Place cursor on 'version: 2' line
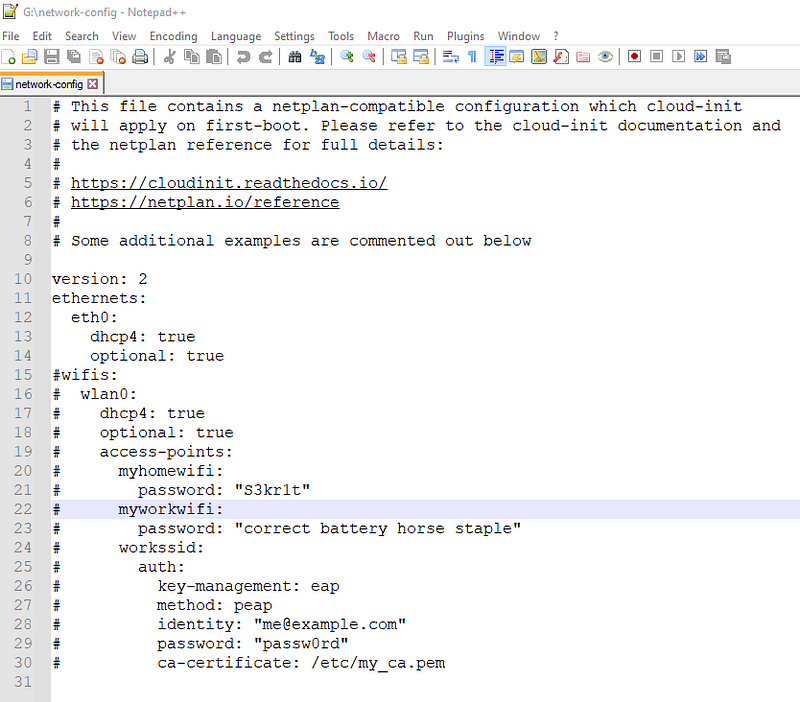Image resolution: width=800 pixels, height=702 pixels. click(99, 279)
